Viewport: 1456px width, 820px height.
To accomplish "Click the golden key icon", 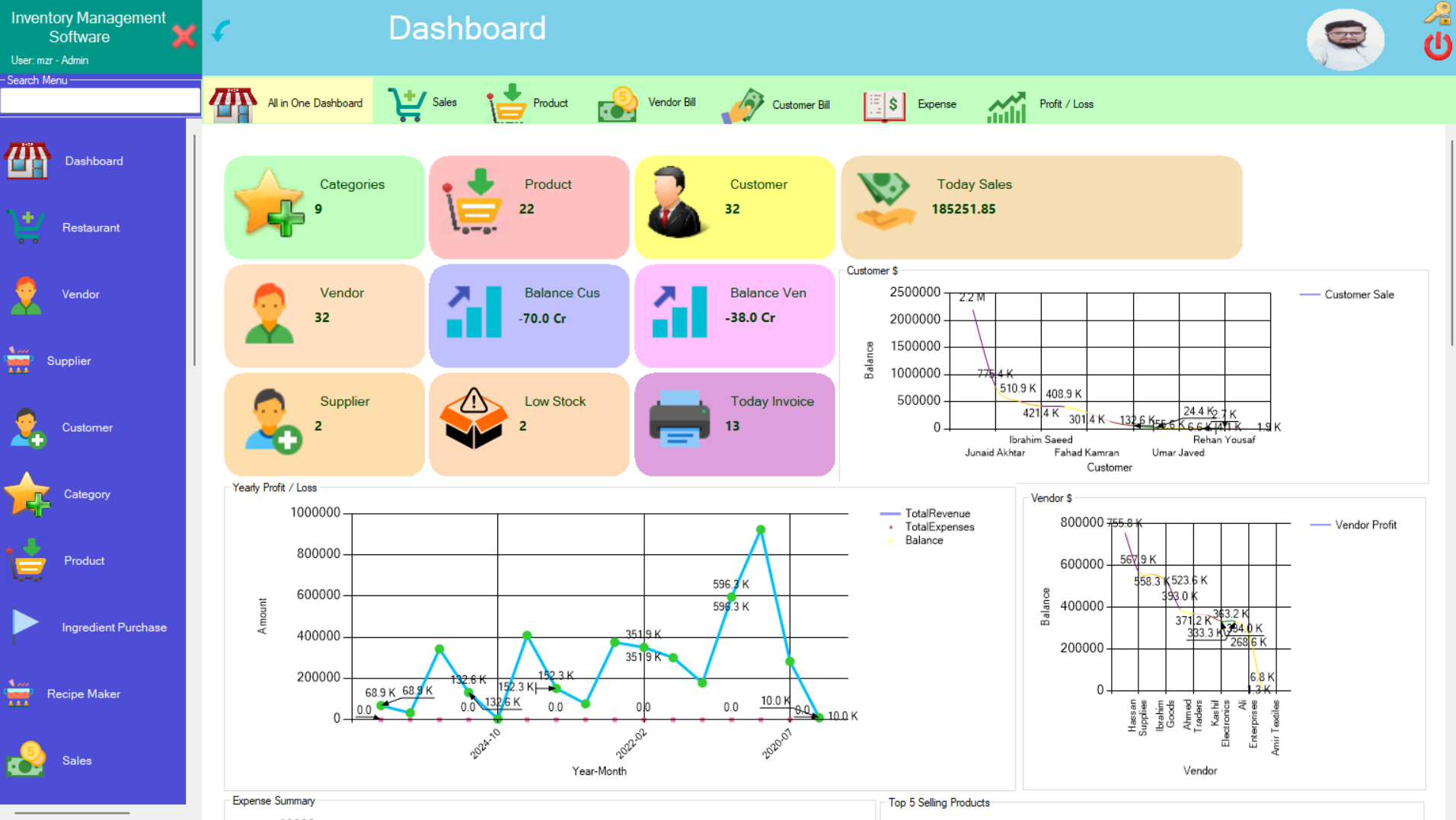I will tap(1436, 13).
